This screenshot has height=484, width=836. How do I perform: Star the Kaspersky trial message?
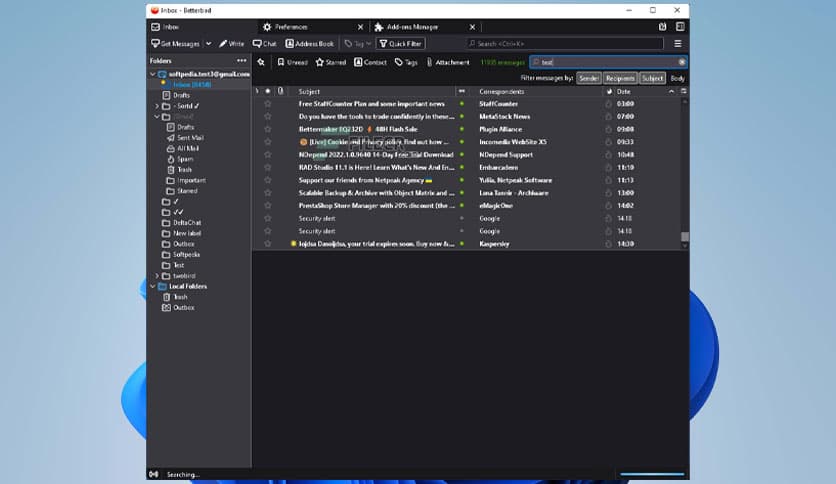pos(268,244)
